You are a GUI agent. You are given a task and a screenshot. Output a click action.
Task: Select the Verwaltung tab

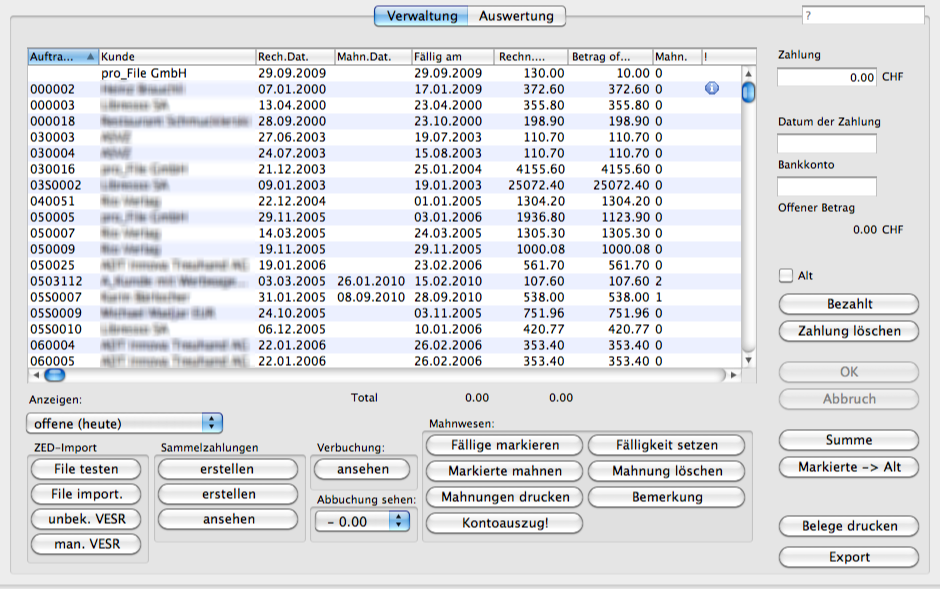coord(422,16)
